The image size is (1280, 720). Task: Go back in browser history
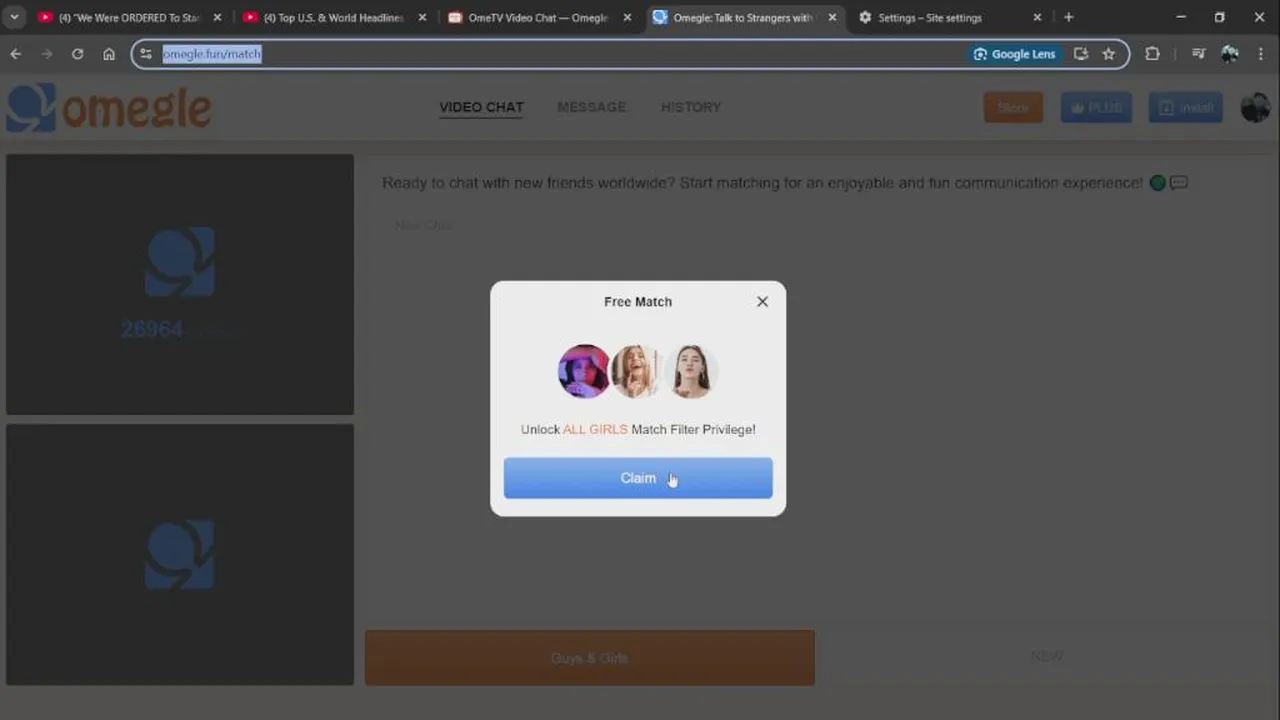(x=15, y=54)
